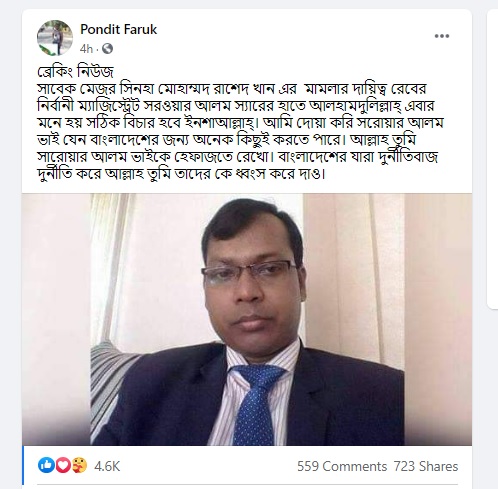Open the Pondit Faruk profile name link
498x489 pixels.
(118, 29)
